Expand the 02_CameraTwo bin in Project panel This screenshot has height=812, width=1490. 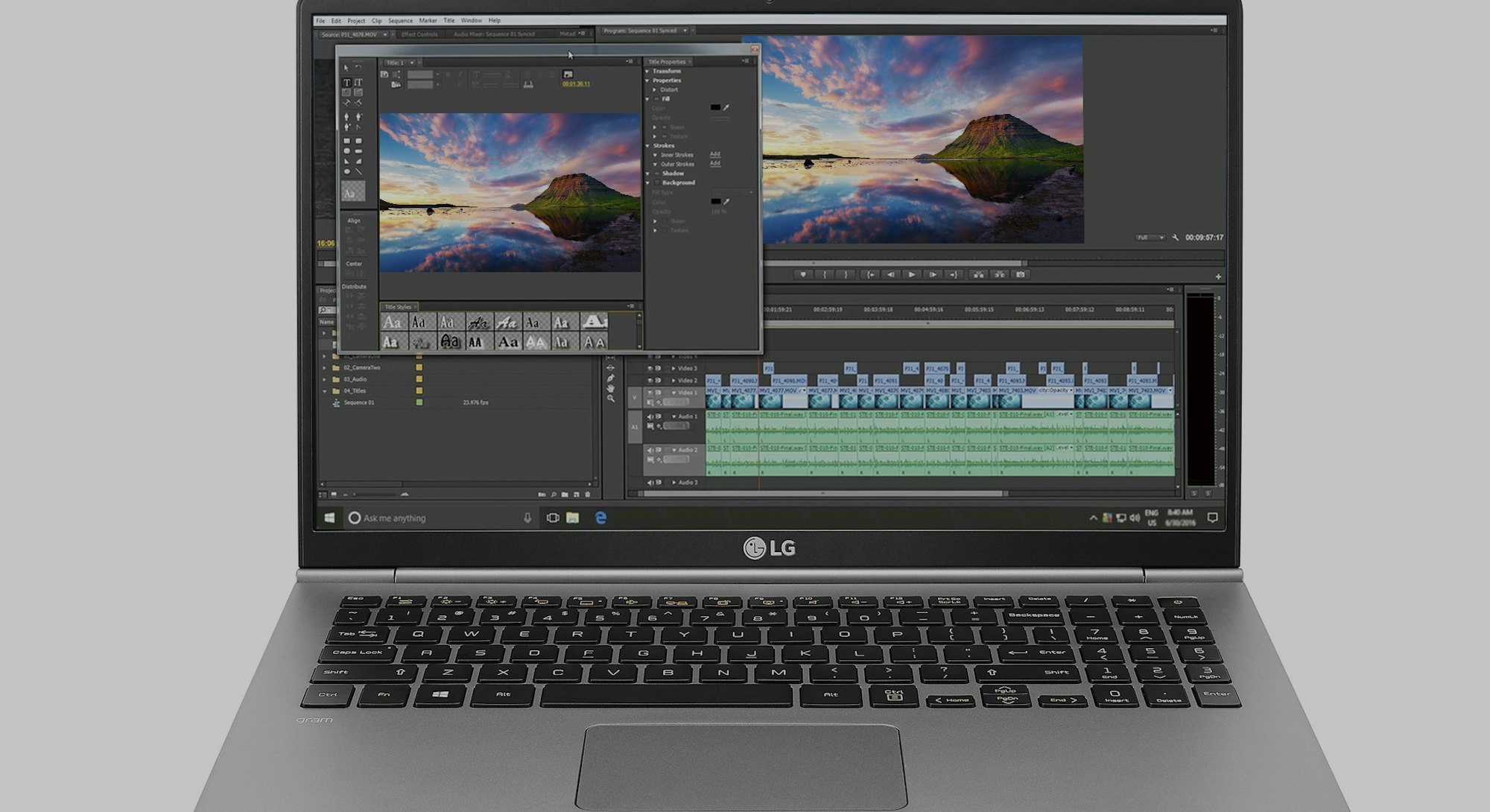325,368
